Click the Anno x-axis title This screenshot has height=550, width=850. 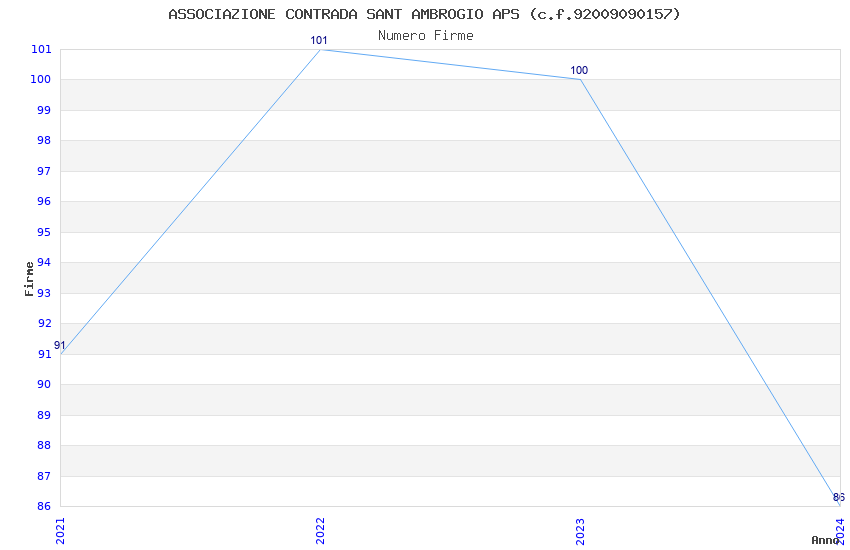(825, 540)
